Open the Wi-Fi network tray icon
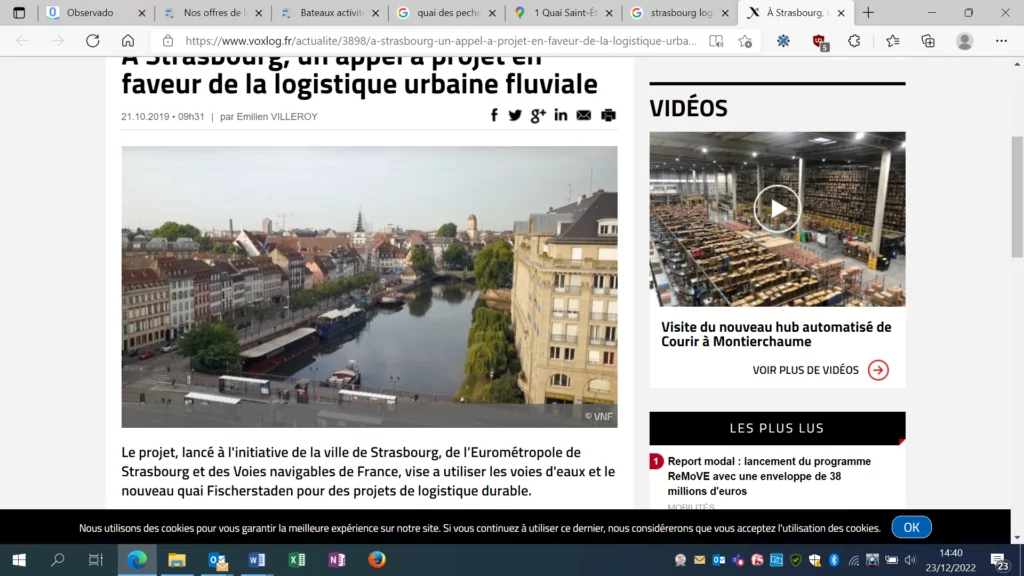 (x=854, y=560)
